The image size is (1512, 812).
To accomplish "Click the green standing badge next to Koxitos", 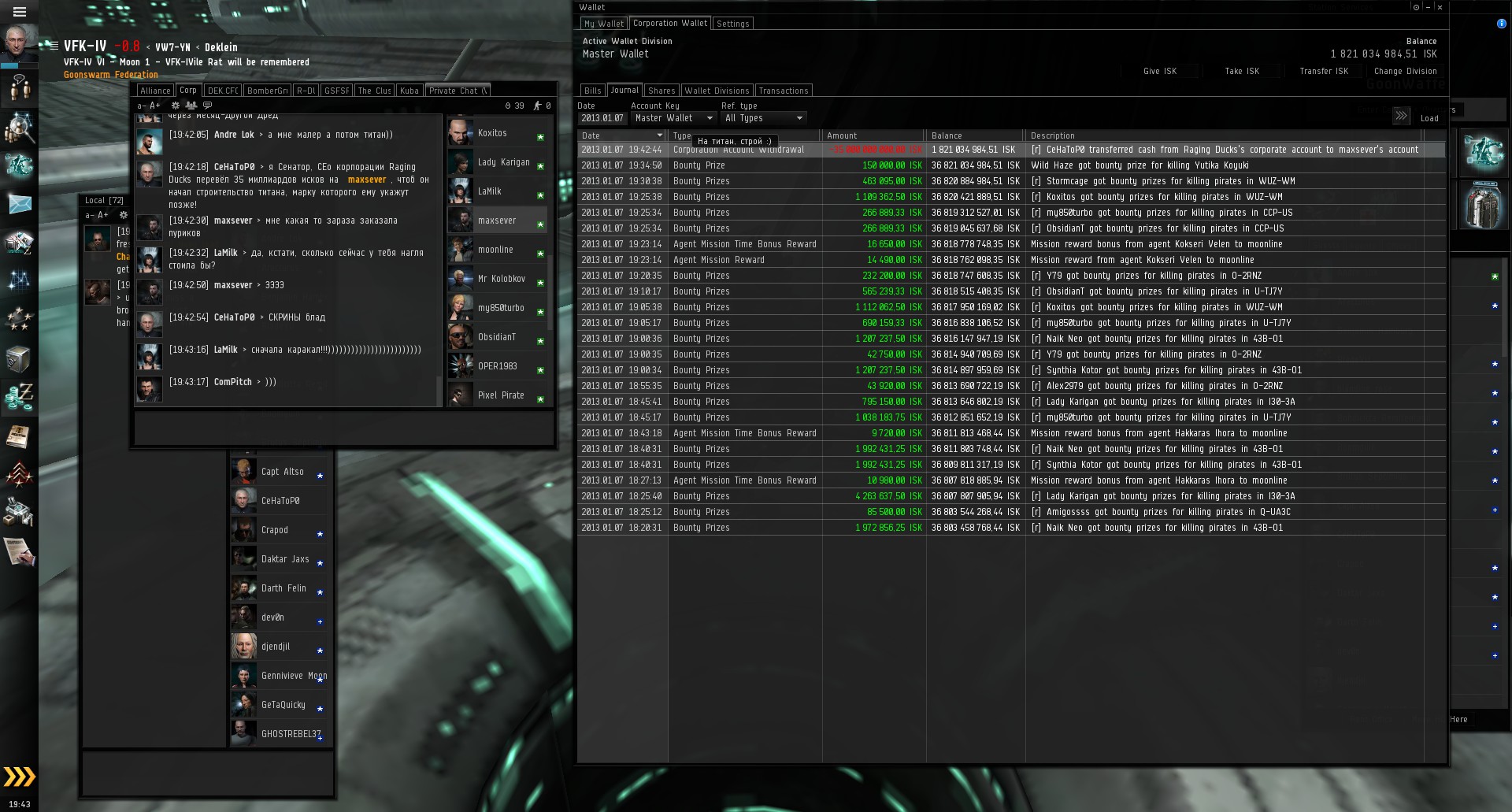I will [540, 137].
